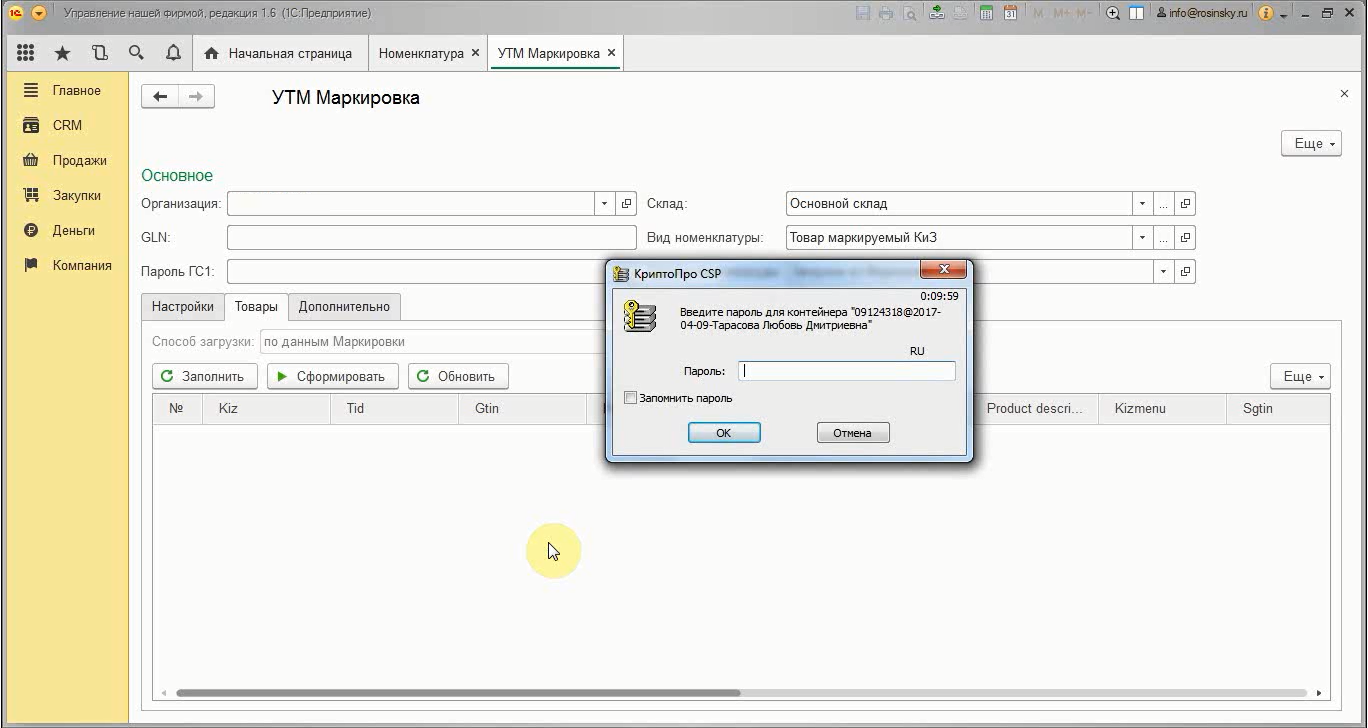Click the Kiz column header
The height and width of the screenshot is (728, 1368).
[x=266, y=408]
